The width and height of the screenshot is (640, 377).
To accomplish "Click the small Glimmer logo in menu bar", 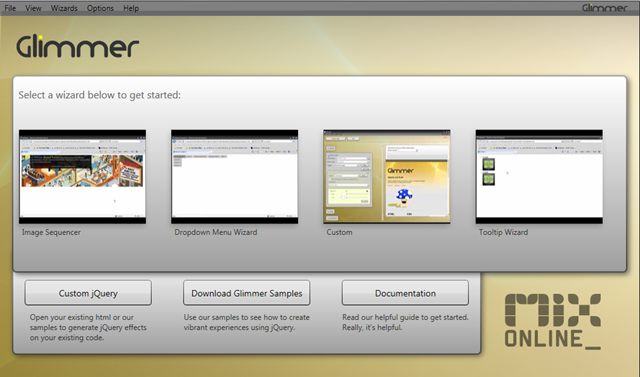I will point(604,8).
